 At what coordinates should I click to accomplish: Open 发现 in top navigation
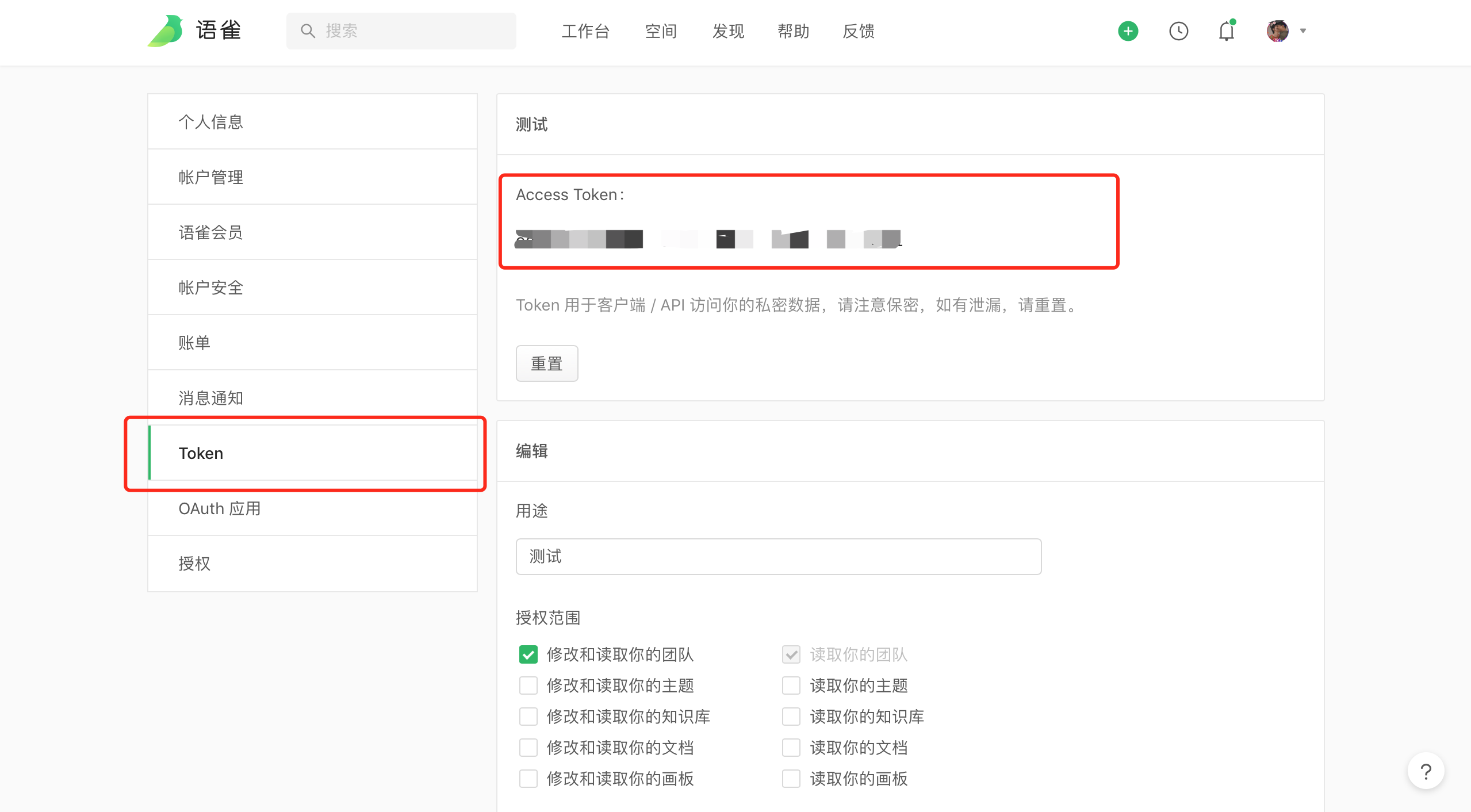[728, 31]
